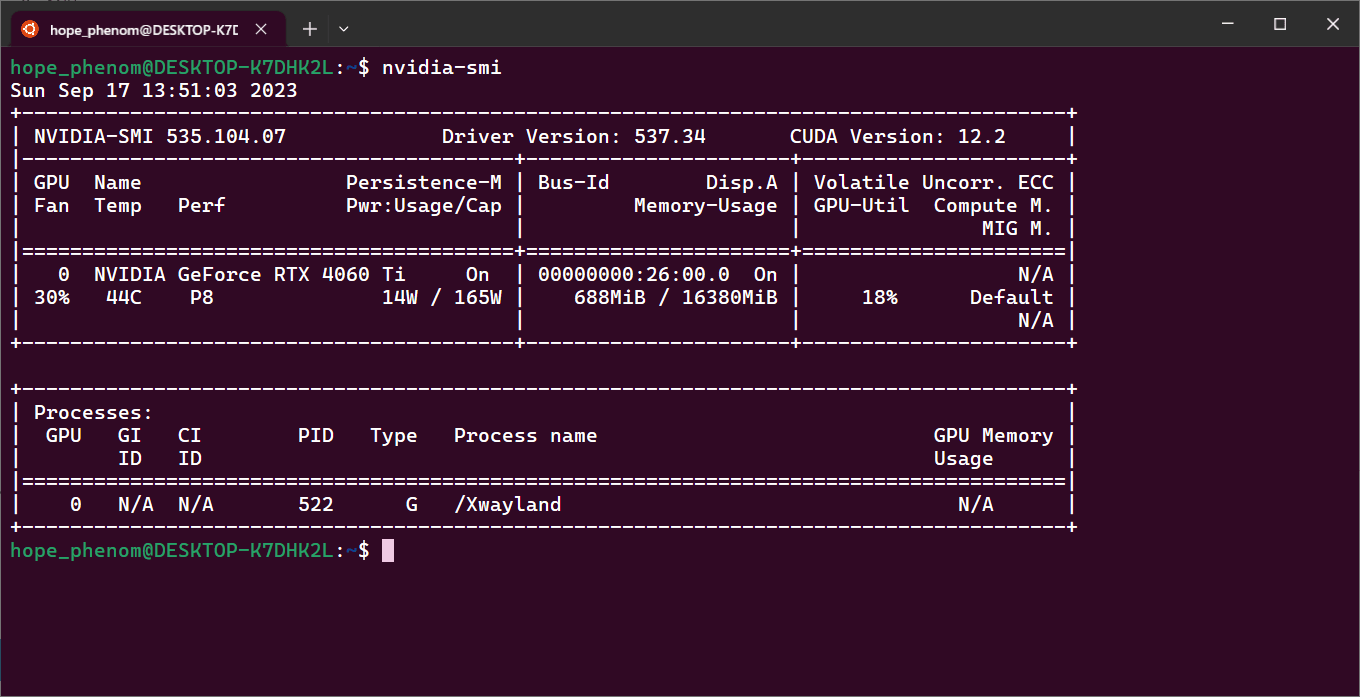Click the '/Xwayland' process name
The height and width of the screenshot is (697, 1360).
click(x=508, y=505)
